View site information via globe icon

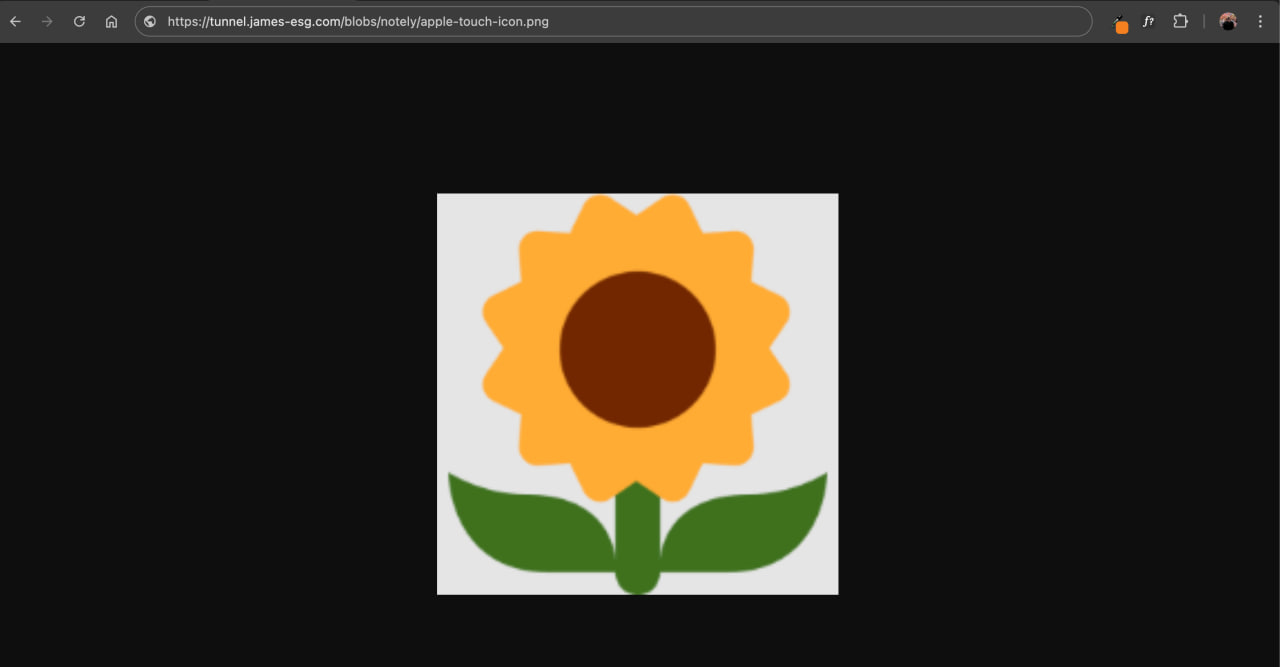pyautogui.click(x=150, y=21)
